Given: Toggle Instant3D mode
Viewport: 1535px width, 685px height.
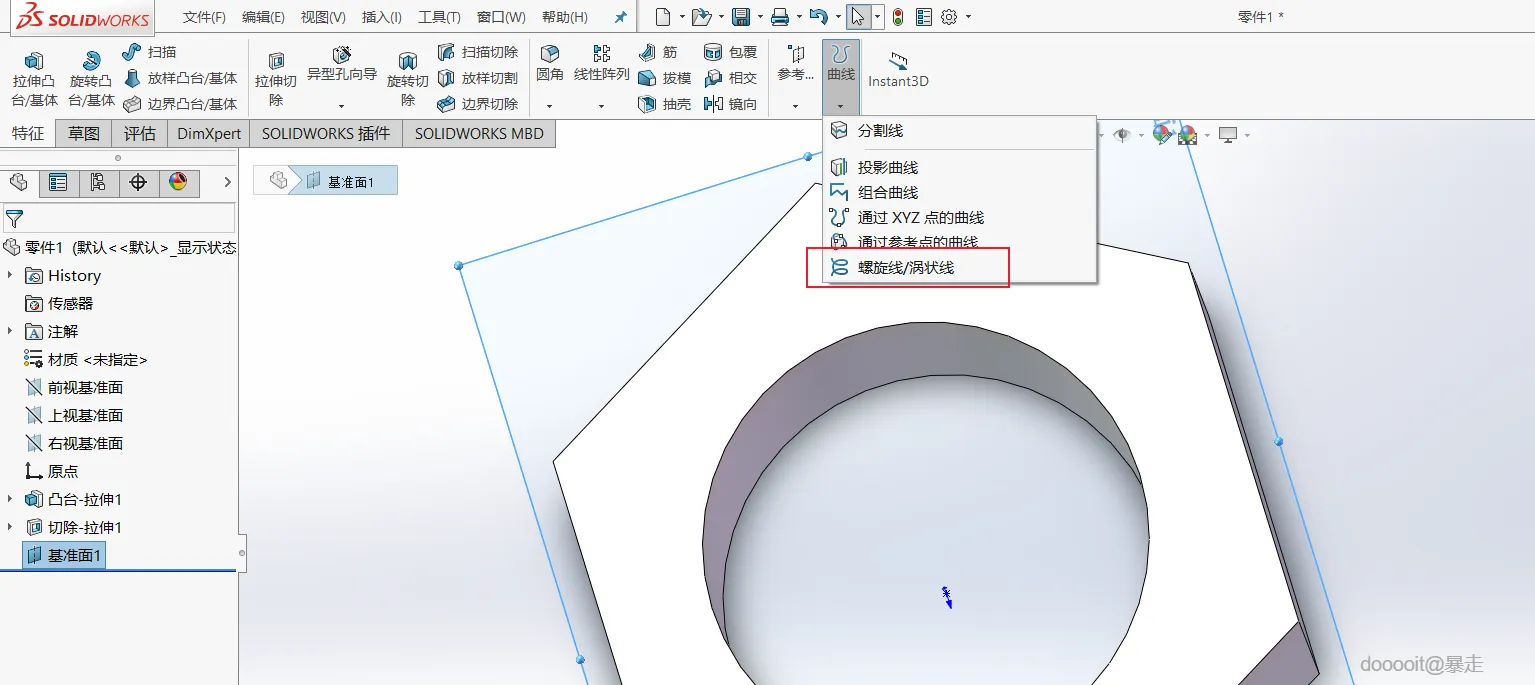Looking at the screenshot, I should pos(898,69).
